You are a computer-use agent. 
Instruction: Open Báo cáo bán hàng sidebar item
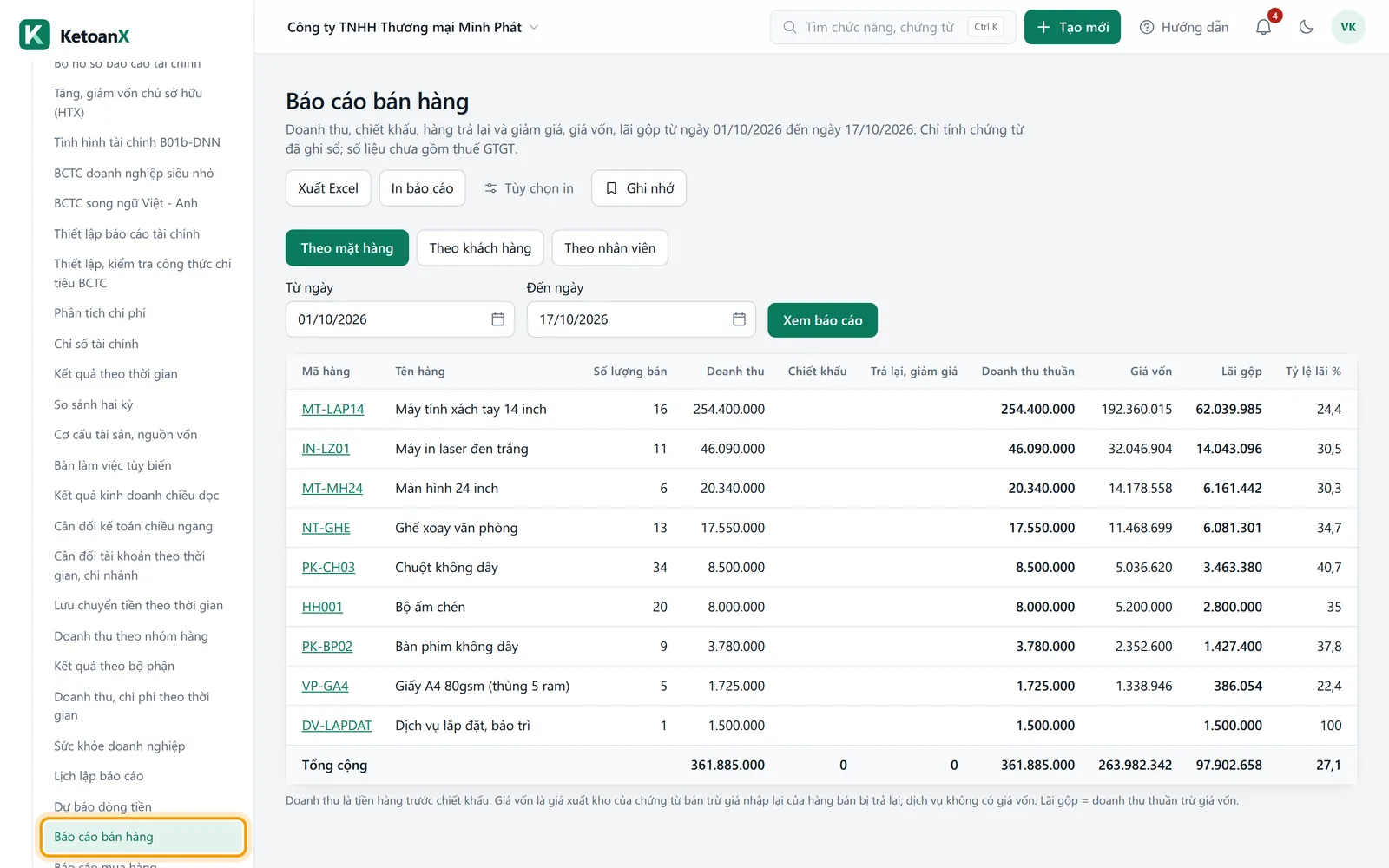coord(143,837)
